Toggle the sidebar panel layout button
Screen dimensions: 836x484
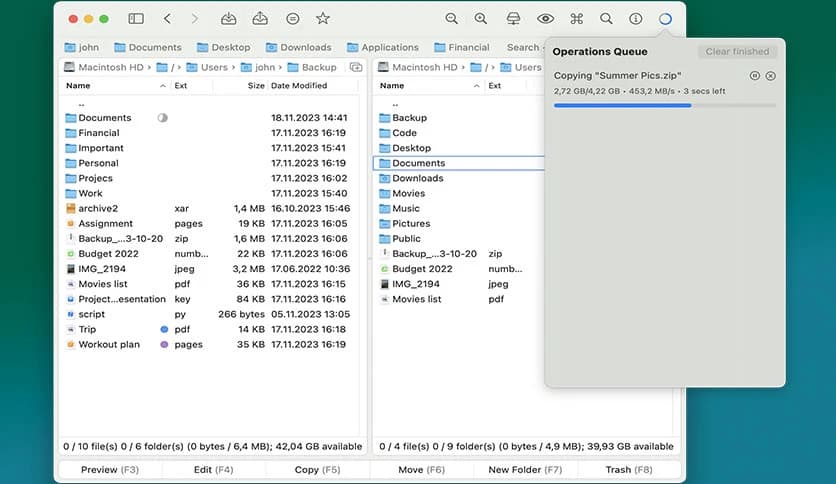pyautogui.click(x=136, y=18)
